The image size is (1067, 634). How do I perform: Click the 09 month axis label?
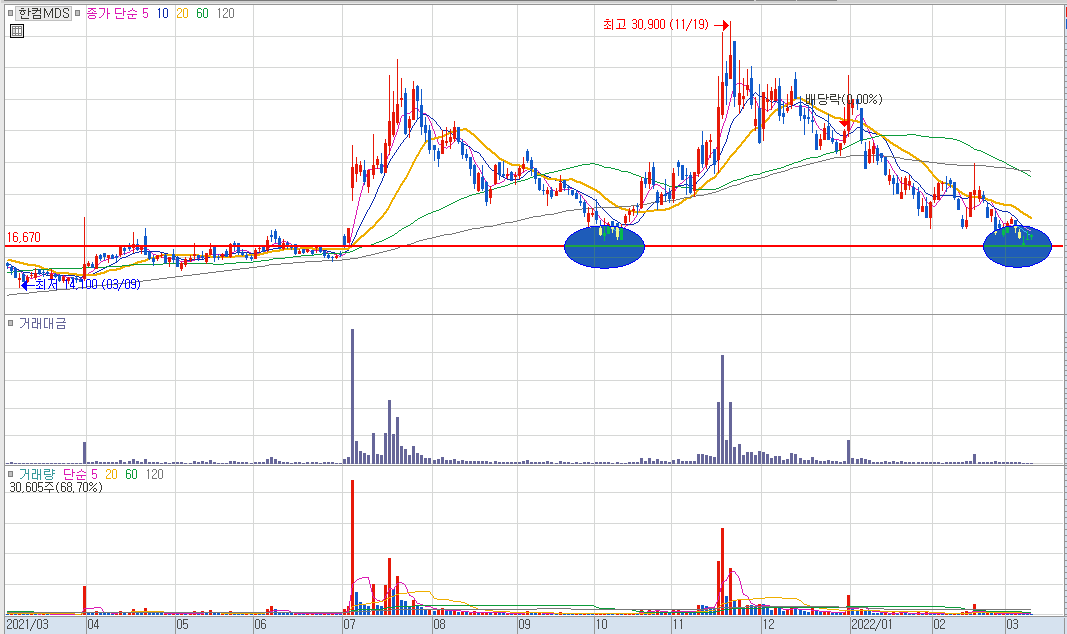[x=524, y=624]
